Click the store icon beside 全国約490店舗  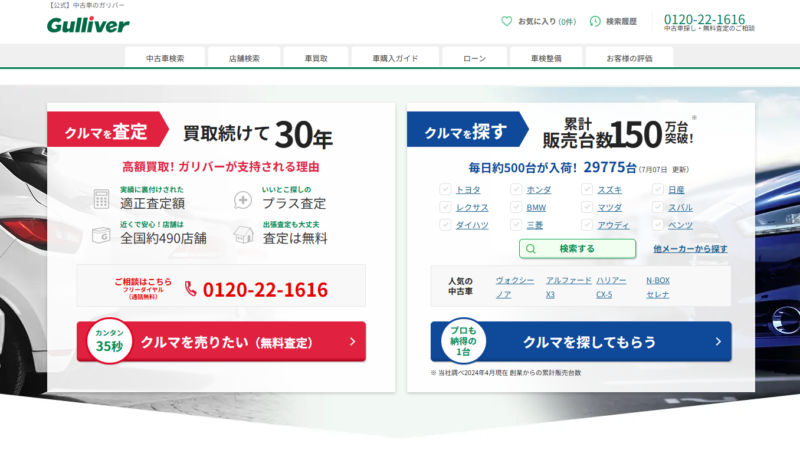tap(101, 235)
